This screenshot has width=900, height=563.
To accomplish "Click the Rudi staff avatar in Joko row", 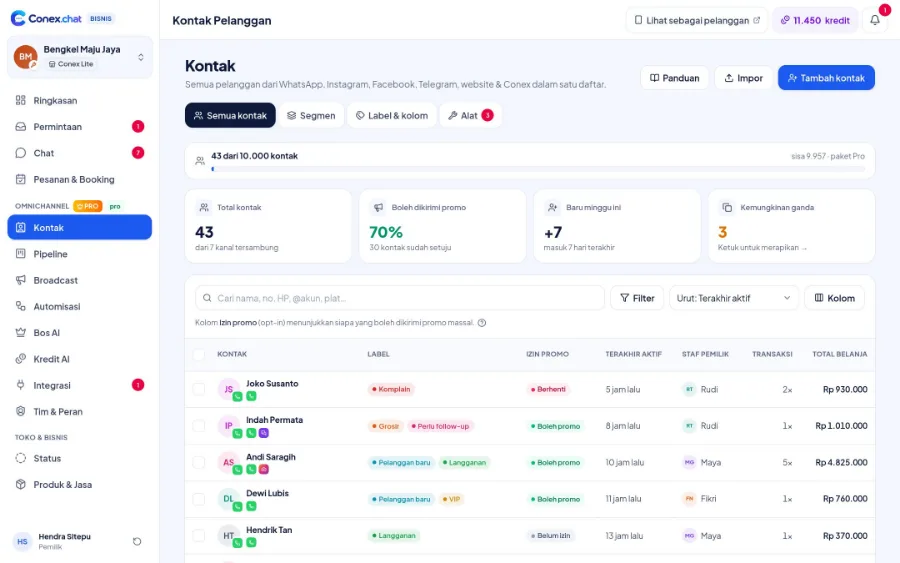I will coord(689,389).
